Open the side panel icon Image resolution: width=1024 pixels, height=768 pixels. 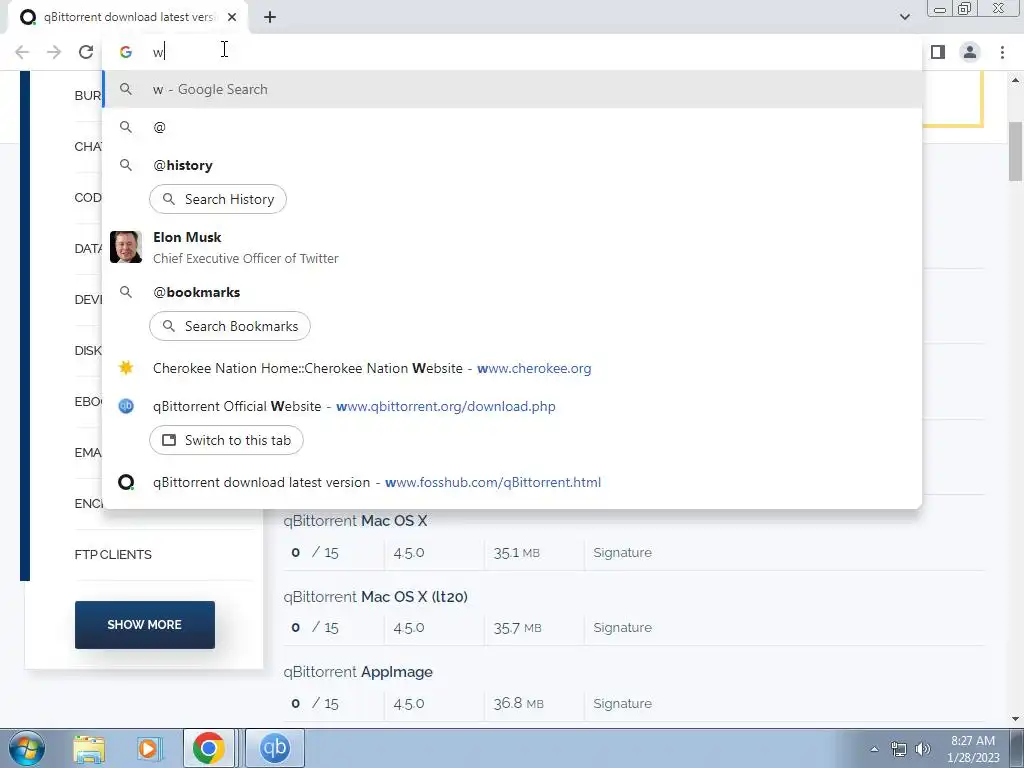(x=938, y=52)
